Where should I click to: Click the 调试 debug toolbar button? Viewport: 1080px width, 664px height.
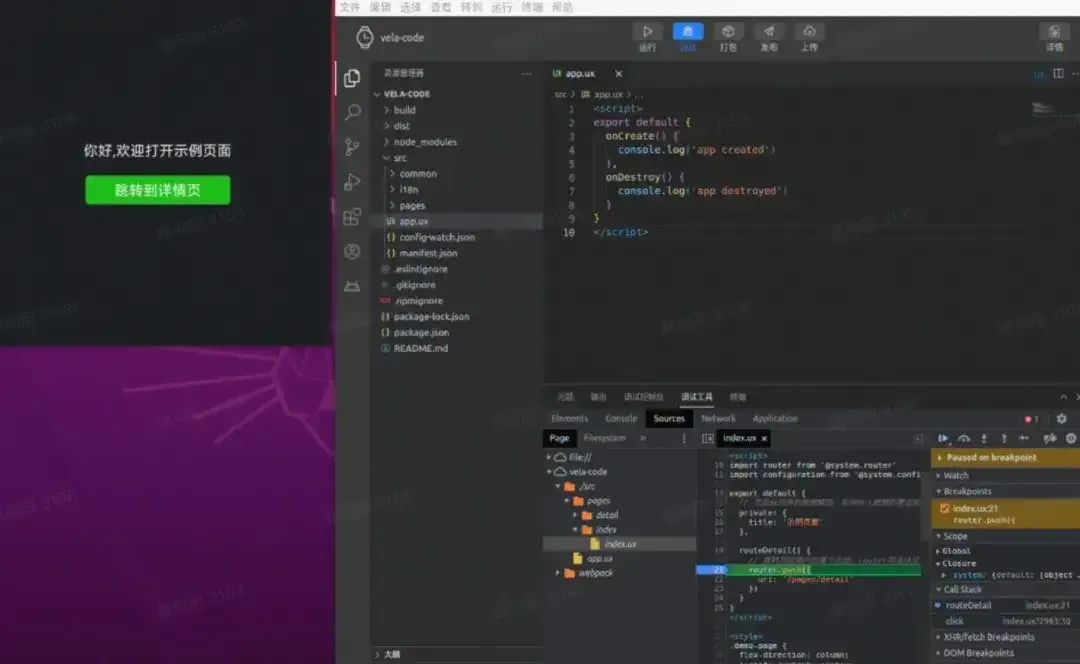click(687, 37)
